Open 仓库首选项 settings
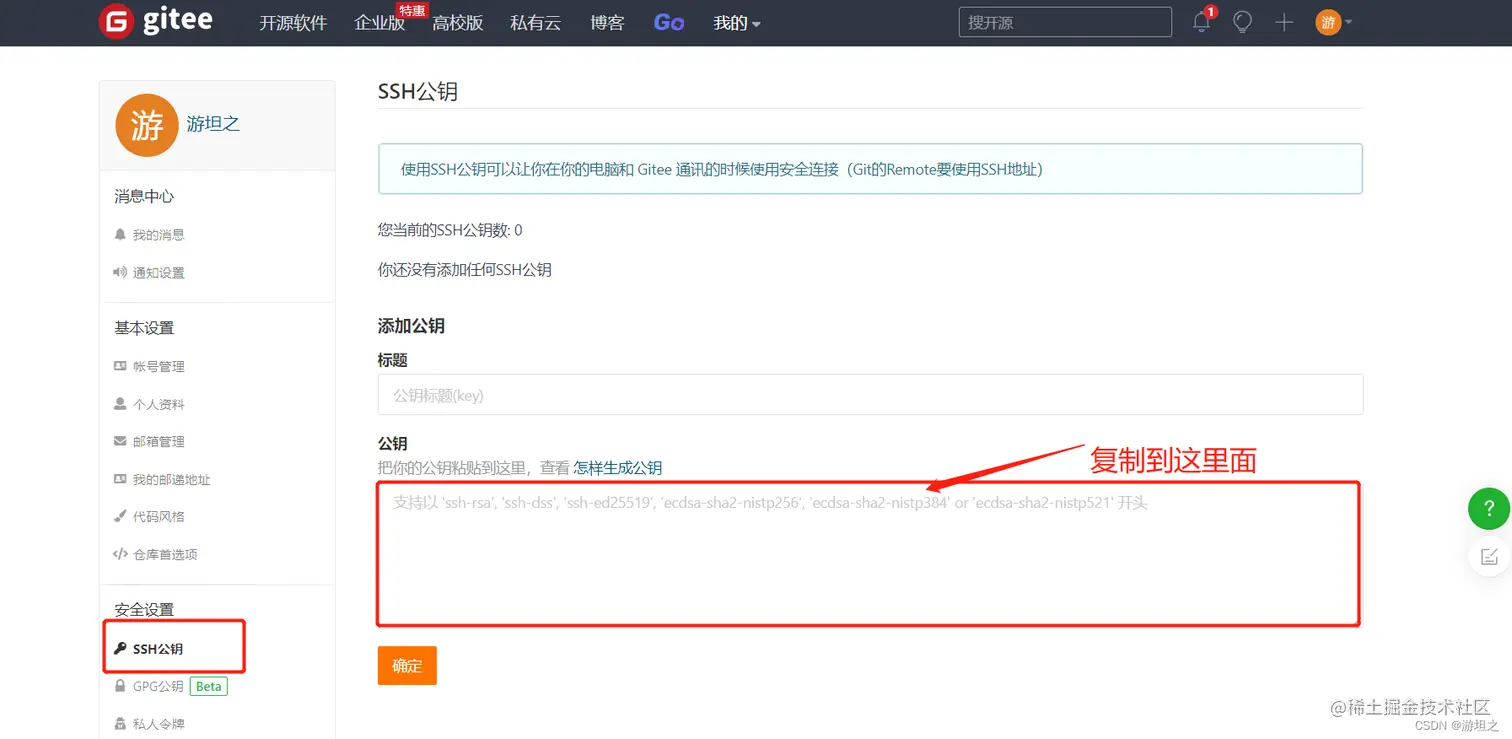 [x=165, y=554]
